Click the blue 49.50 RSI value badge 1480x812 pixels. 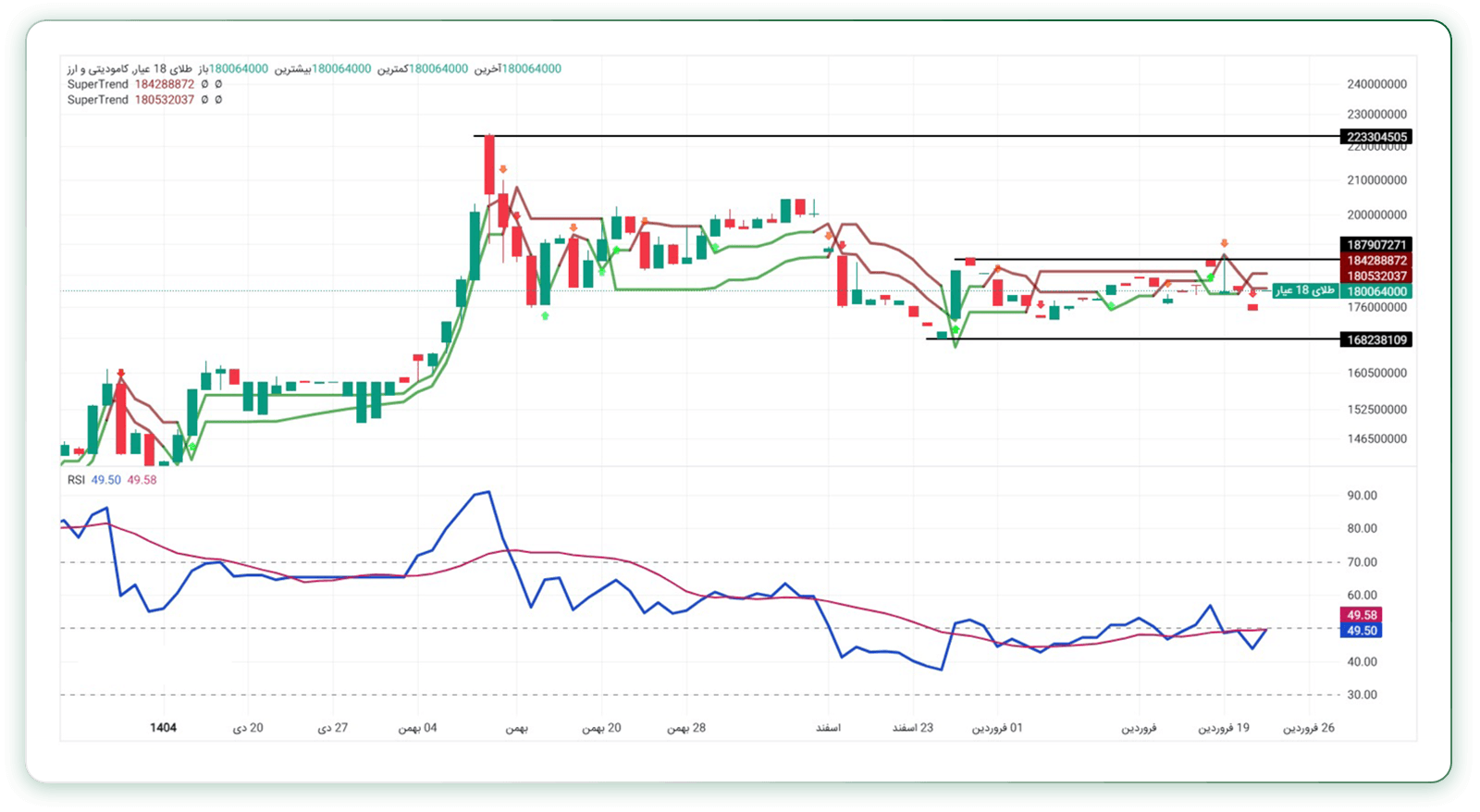pos(1361,631)
